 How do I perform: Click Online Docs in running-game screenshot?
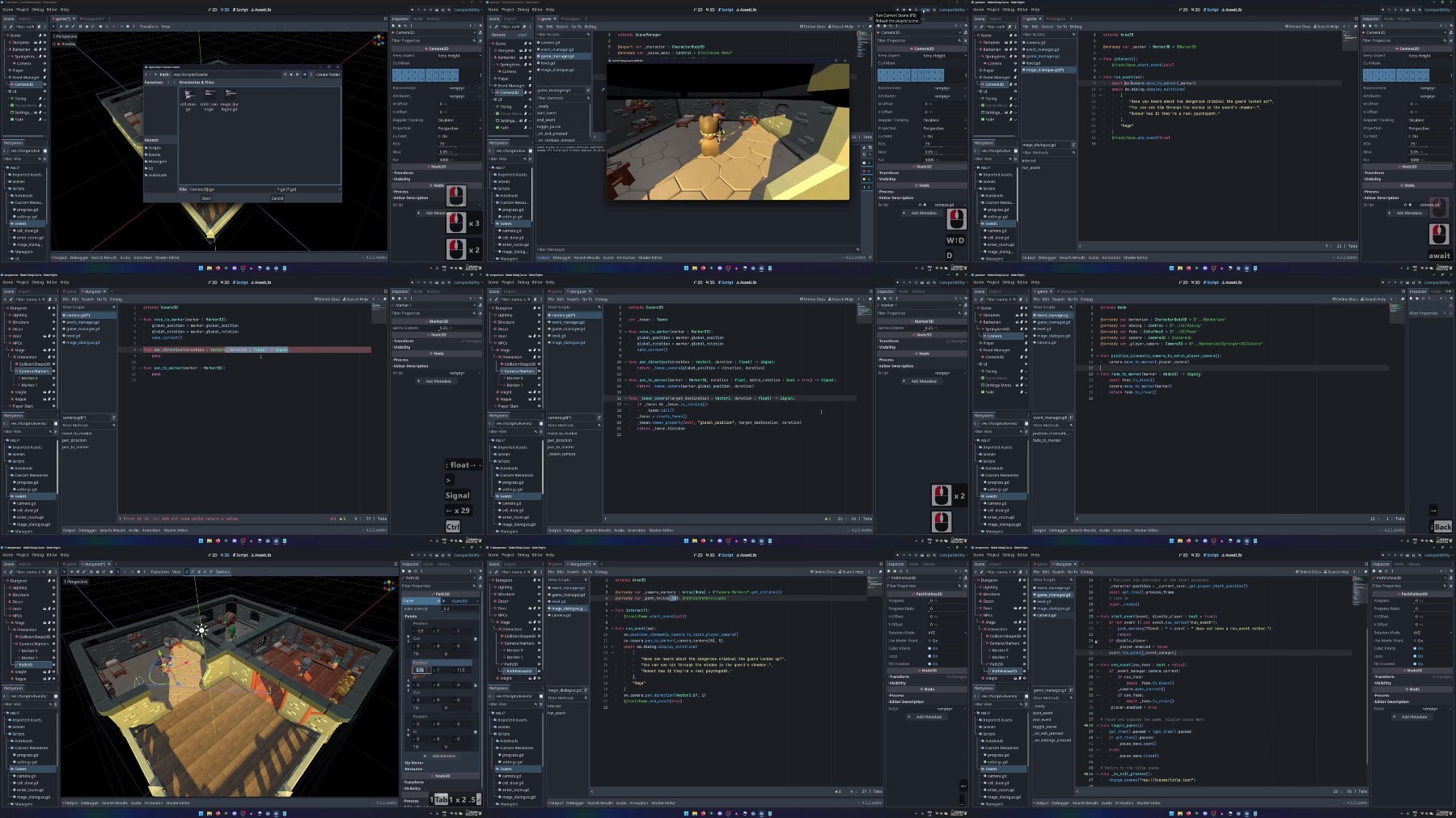[x=813, y=27]
